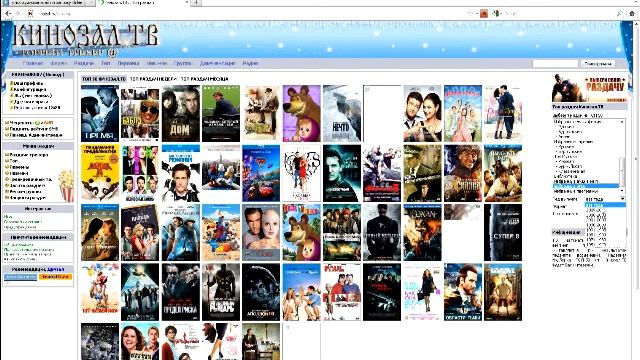Open Персоны in site navigation

click(128, 63)
